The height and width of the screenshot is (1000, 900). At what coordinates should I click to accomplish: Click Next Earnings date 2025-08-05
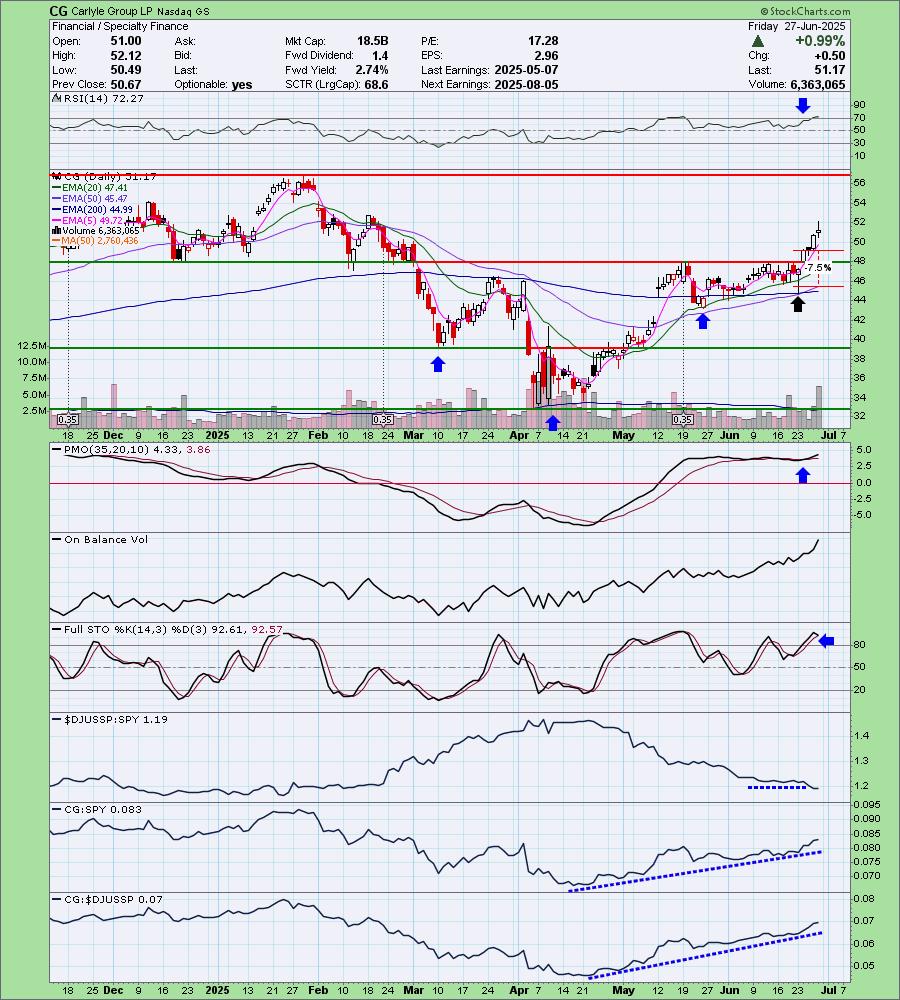point(526,85)
